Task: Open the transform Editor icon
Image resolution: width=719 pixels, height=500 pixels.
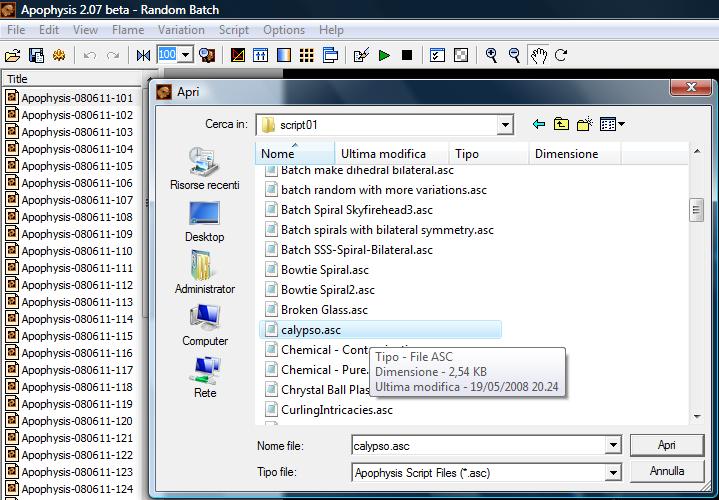Action: (238, 56)
